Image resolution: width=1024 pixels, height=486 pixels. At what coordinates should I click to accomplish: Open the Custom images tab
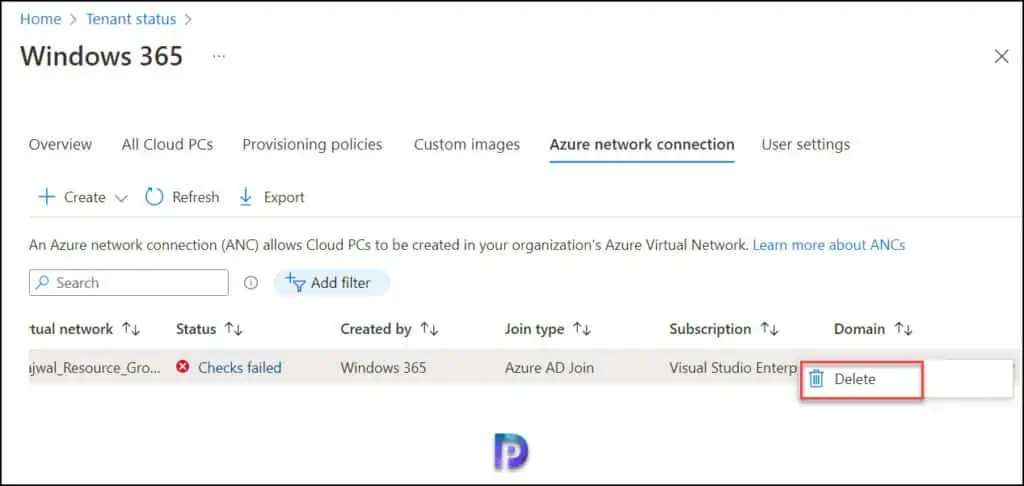[467, 144]
